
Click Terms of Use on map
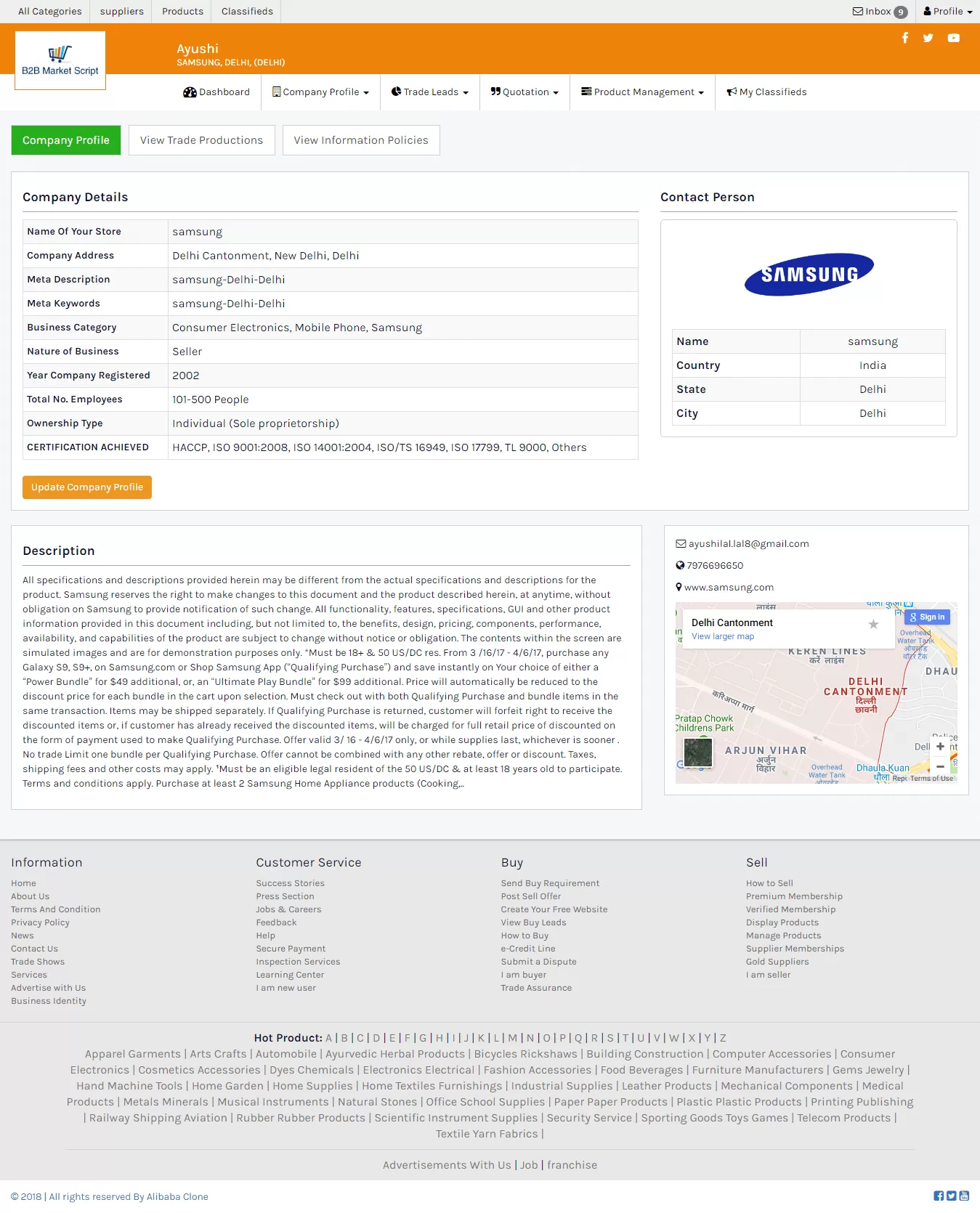tap(931, 778)
